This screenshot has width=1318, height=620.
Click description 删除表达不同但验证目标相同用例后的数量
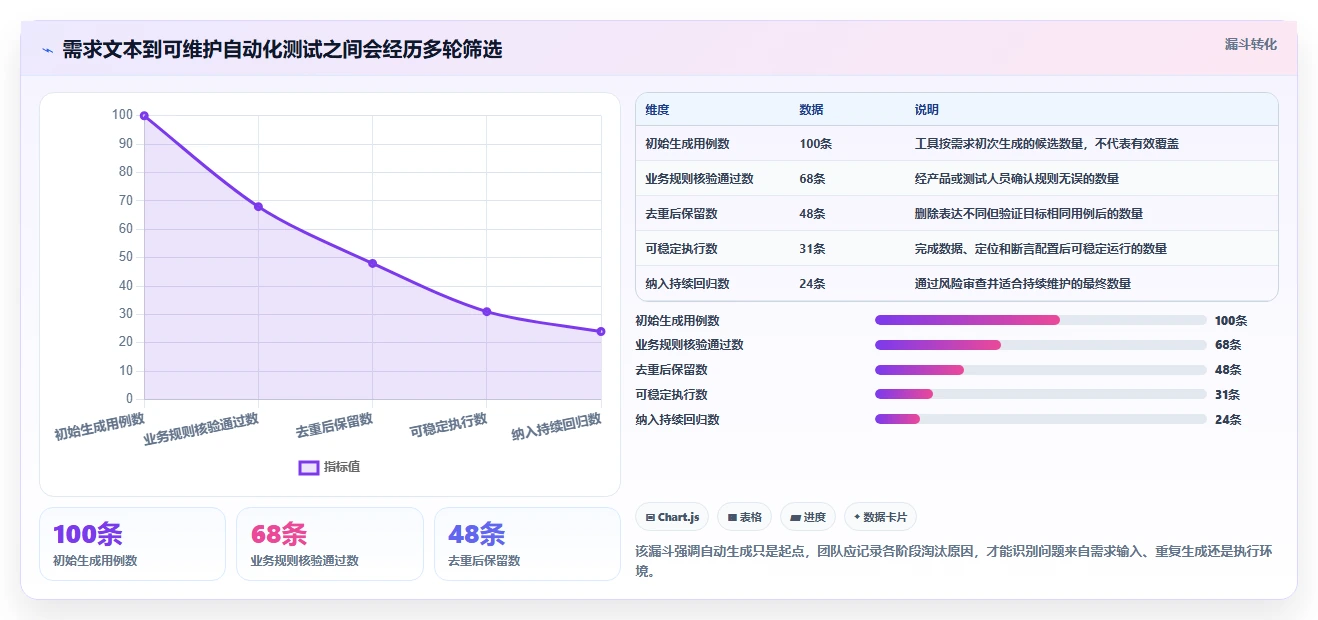pos(1028,214)
